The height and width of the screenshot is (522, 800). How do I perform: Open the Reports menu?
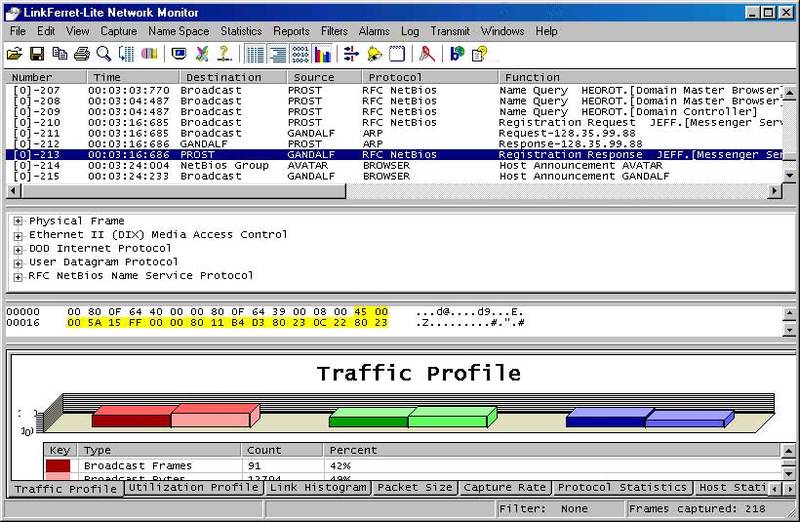(x=291, y=31)
